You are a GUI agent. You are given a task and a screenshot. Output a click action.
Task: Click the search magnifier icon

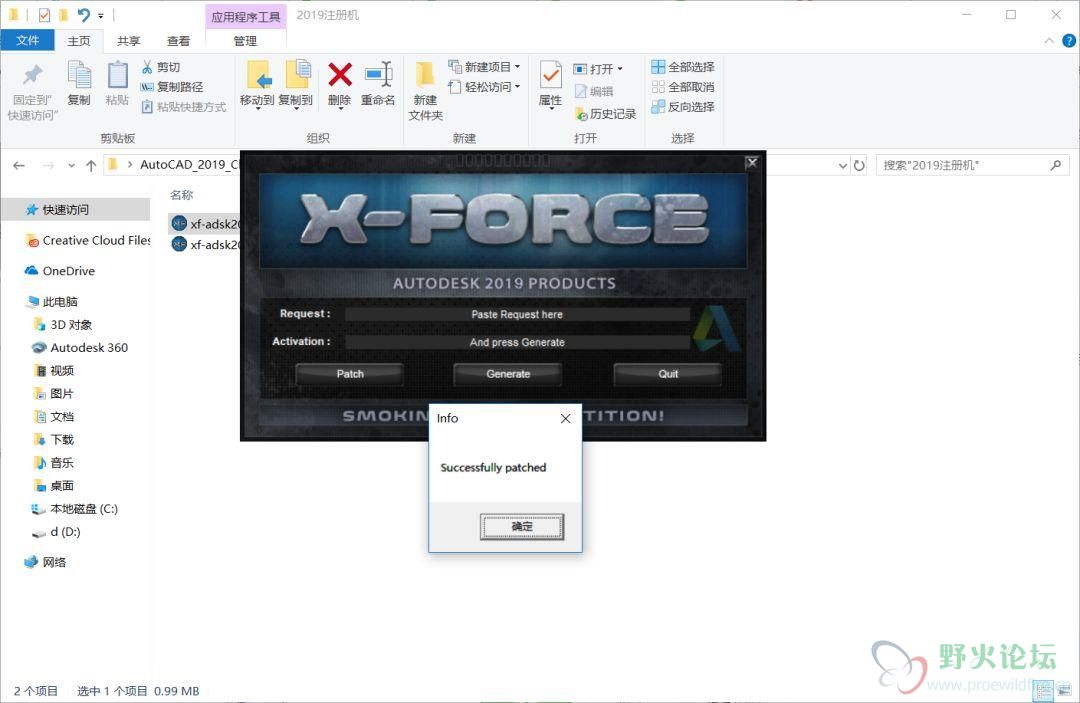(x=1055, y=165)
